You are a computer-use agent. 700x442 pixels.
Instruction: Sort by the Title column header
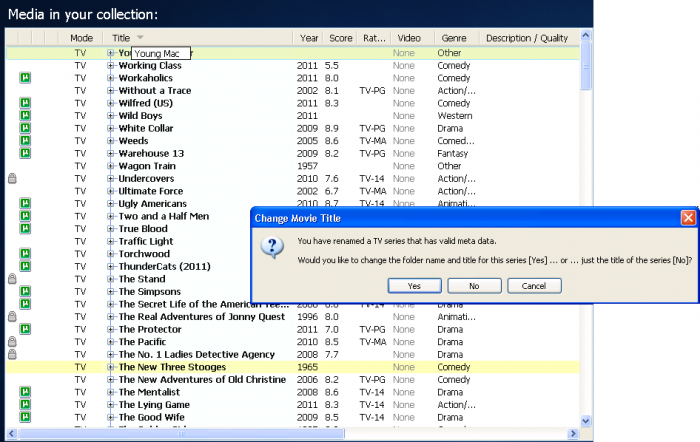(198, 38)
